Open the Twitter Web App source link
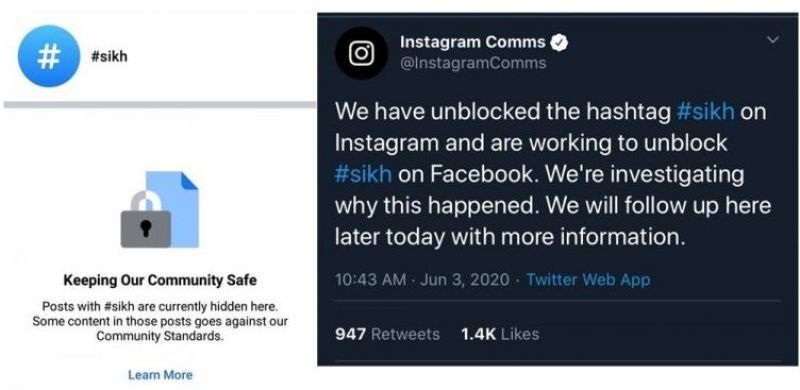The height and width of the screenshot is (390, 800). pyautogui.click(x=588, y=280)
